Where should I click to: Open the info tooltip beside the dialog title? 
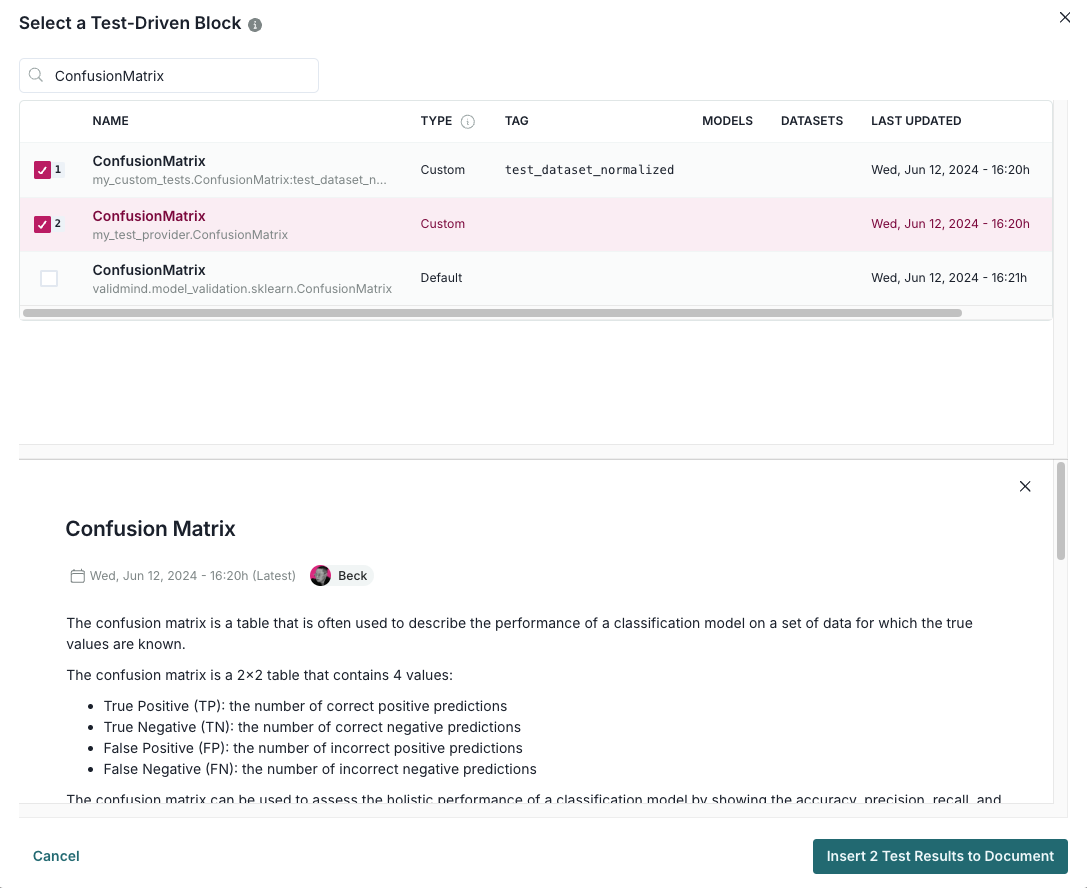point(254,23)
